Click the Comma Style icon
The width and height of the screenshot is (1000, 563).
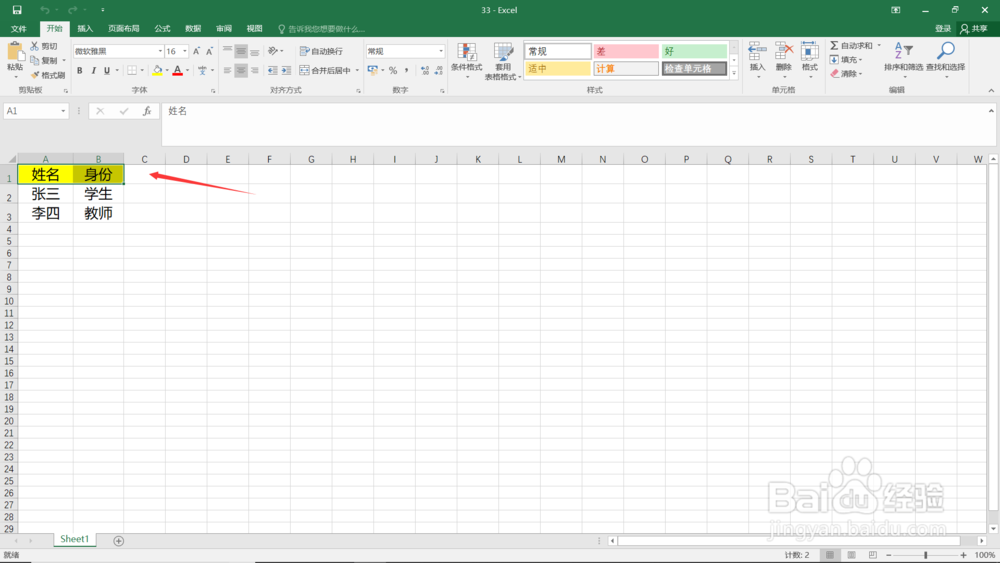coord(406,70)
